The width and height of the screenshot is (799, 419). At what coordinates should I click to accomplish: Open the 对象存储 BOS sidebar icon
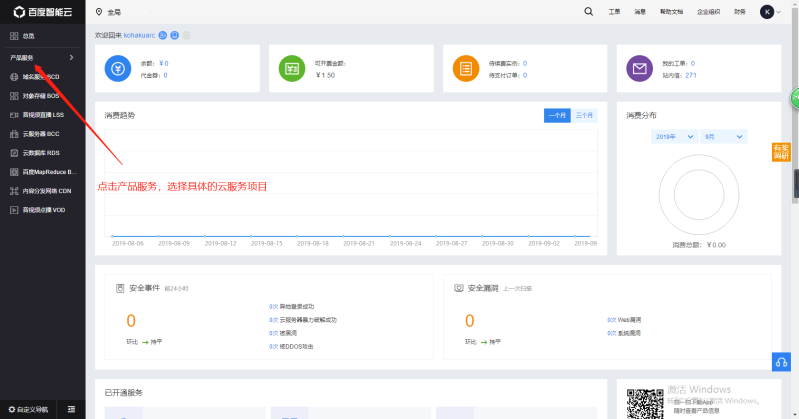coord(14,96)
